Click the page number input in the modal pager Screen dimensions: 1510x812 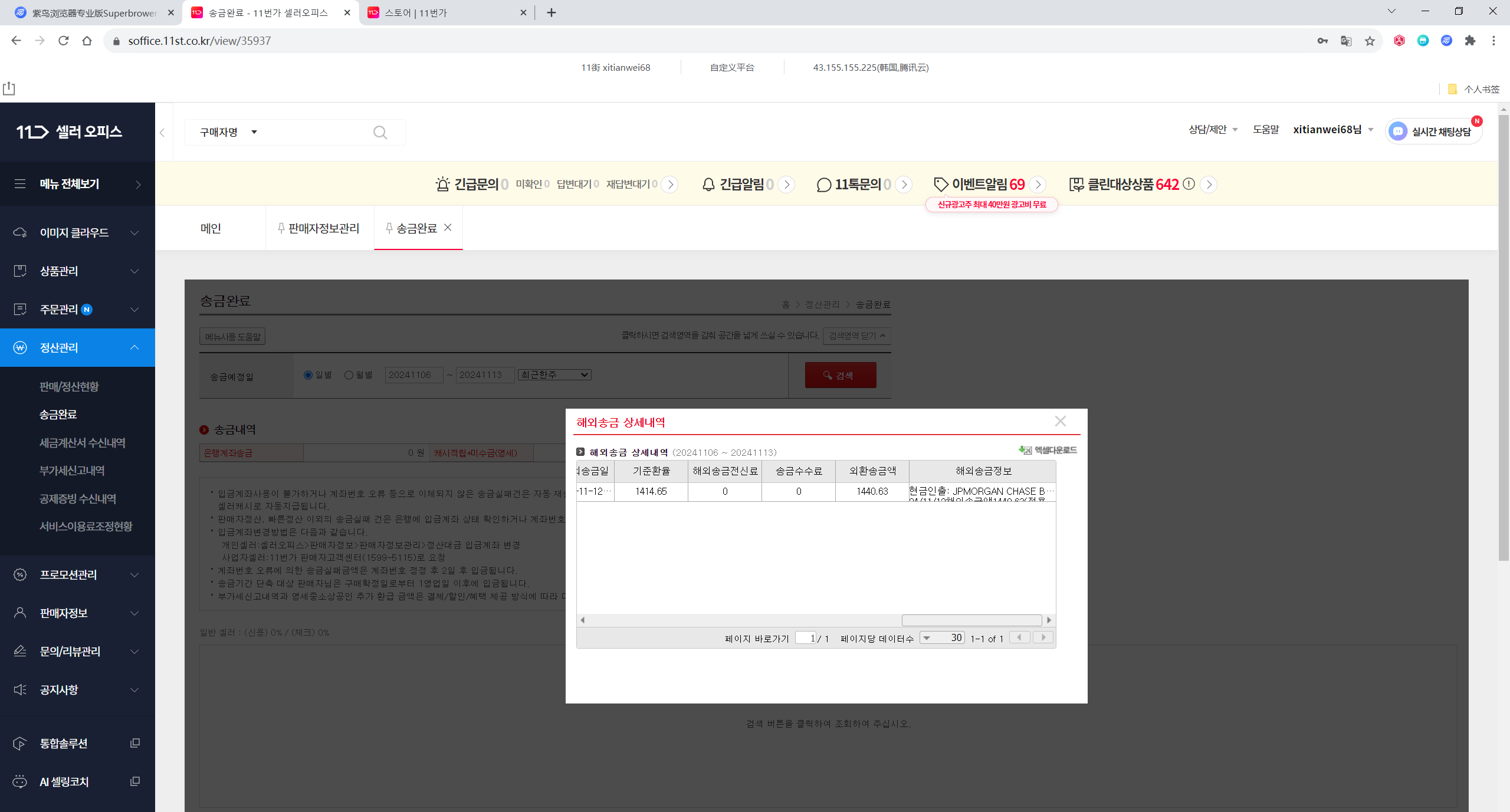806,637
